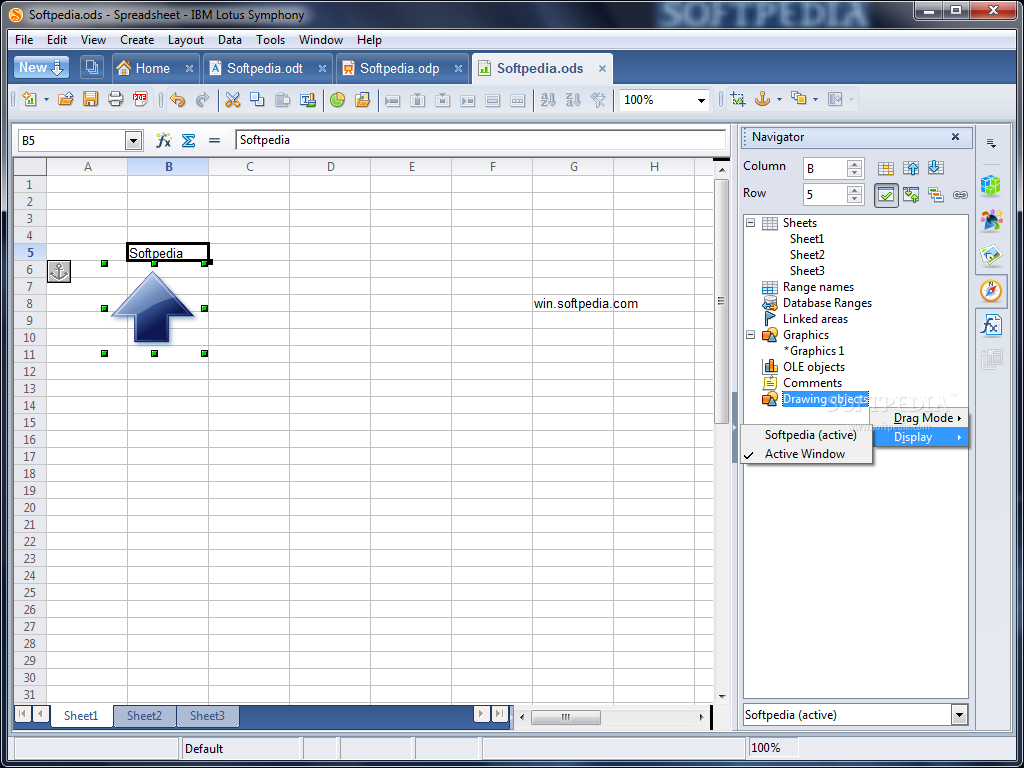Viewport: 1024px width, 768px height.
Task: Toggle the Navigator Toggle icon
Action: point(911,195)
